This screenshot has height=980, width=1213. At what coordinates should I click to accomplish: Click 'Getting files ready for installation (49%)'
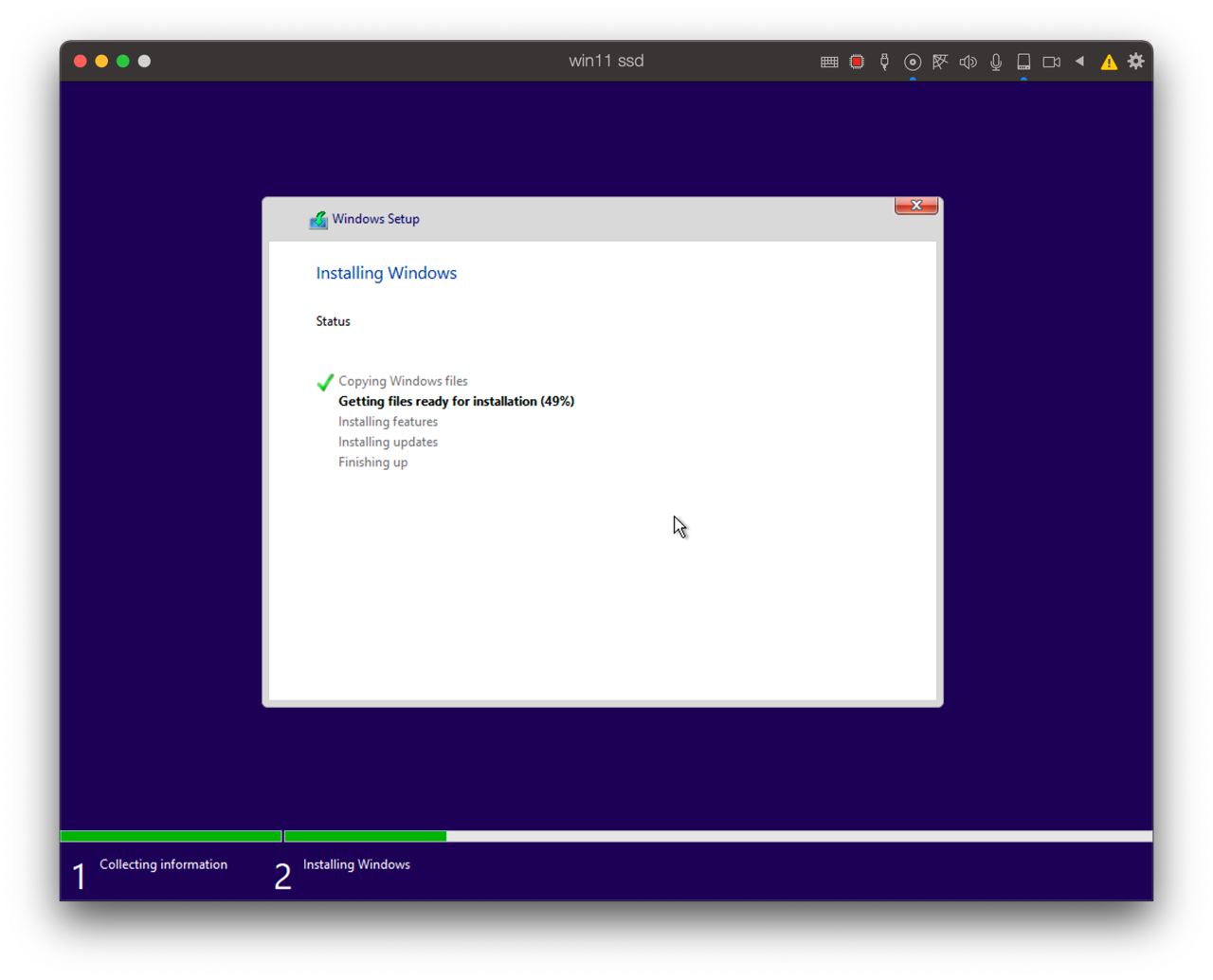457,401
